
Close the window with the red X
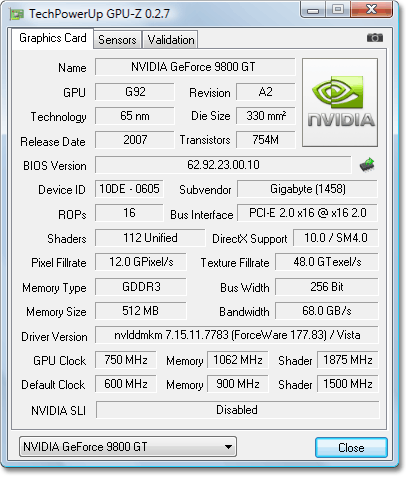click(x=371, y=9)
